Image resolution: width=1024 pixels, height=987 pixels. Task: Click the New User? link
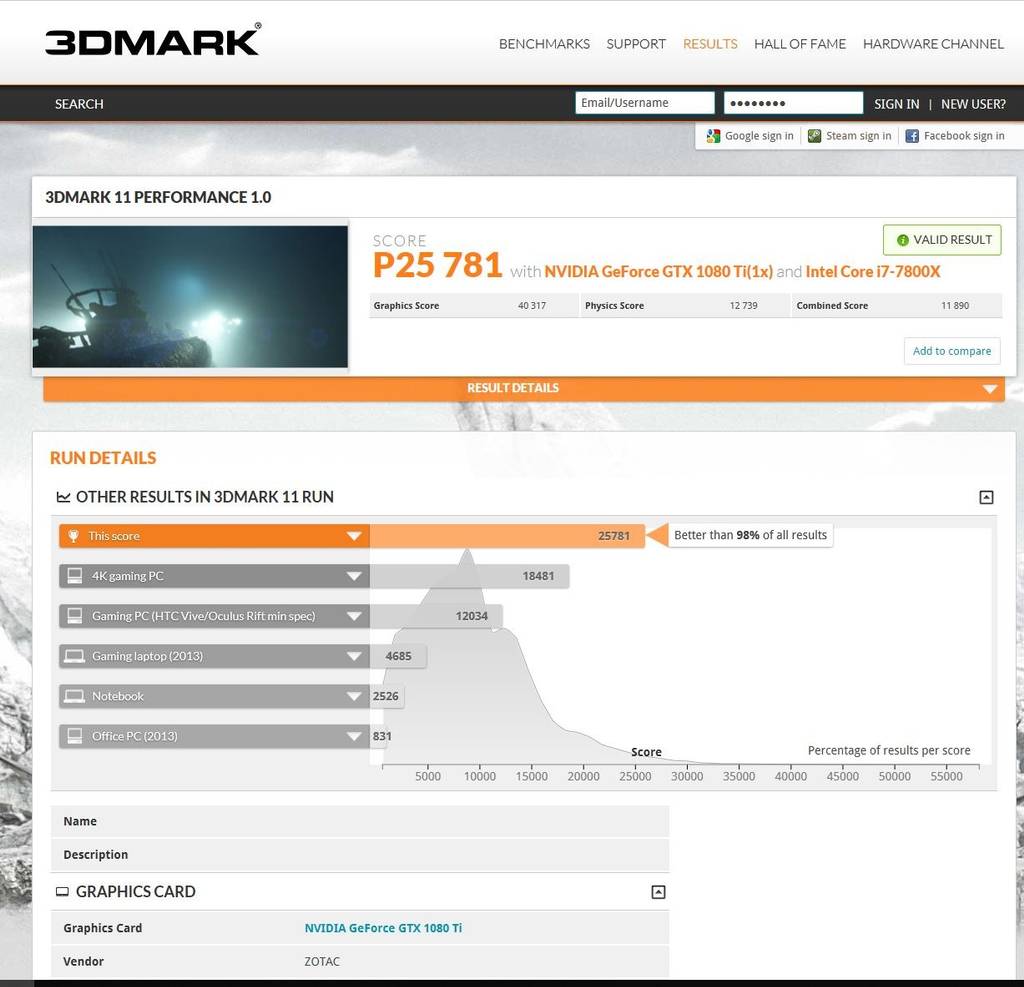(973, 104)
